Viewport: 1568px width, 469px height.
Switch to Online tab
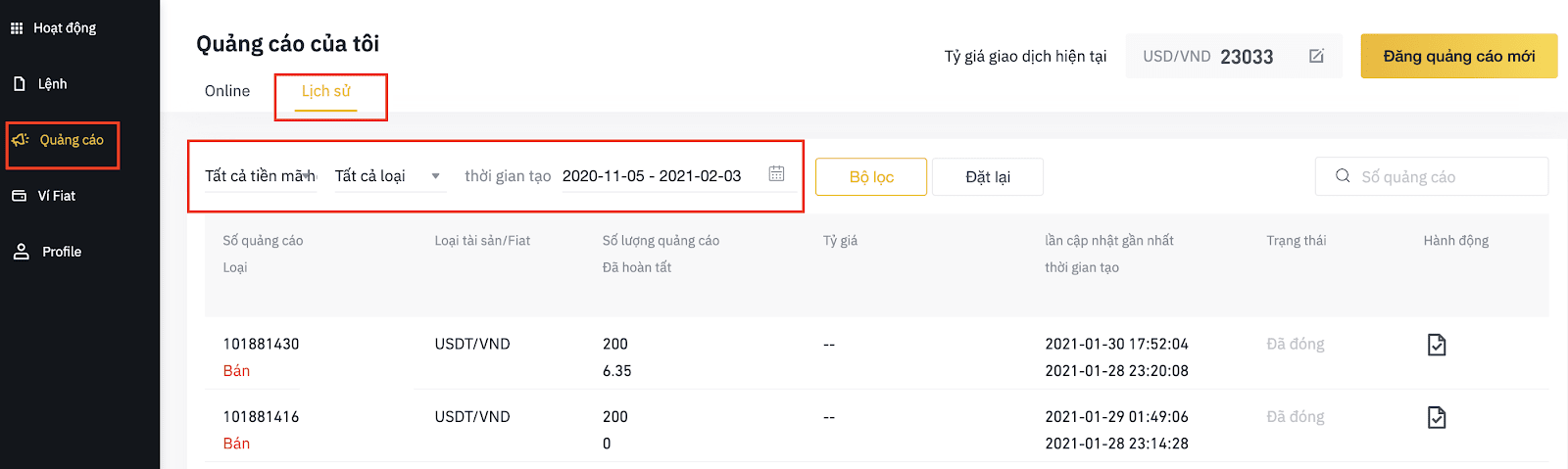(x=227, y=91)
